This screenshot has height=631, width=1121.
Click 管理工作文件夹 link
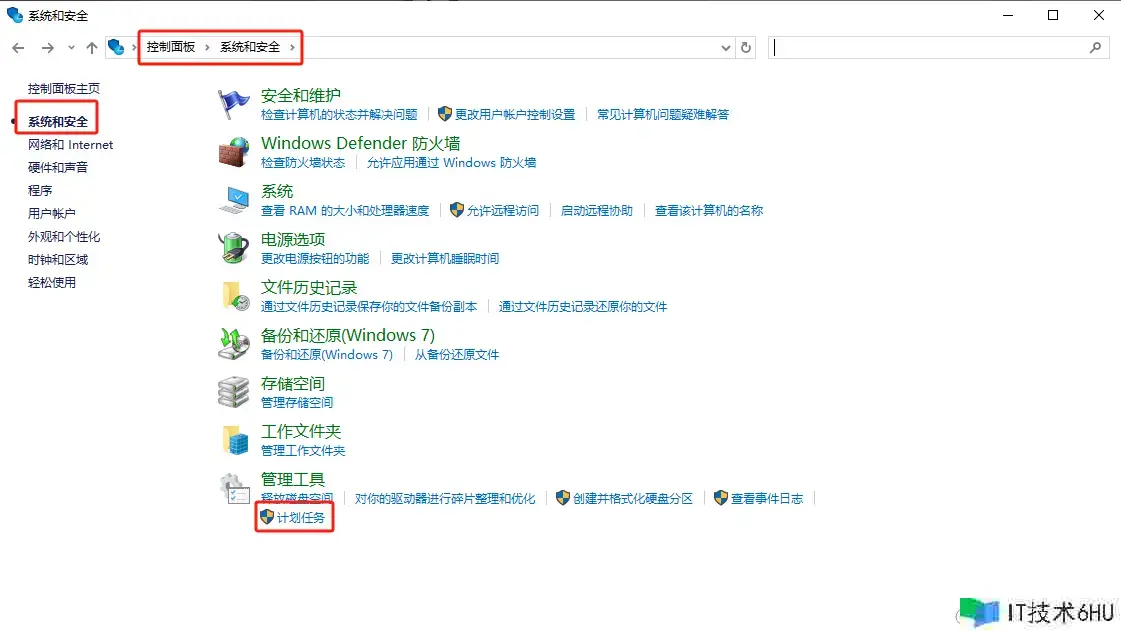pyautogui.click(x=302, y=450)
